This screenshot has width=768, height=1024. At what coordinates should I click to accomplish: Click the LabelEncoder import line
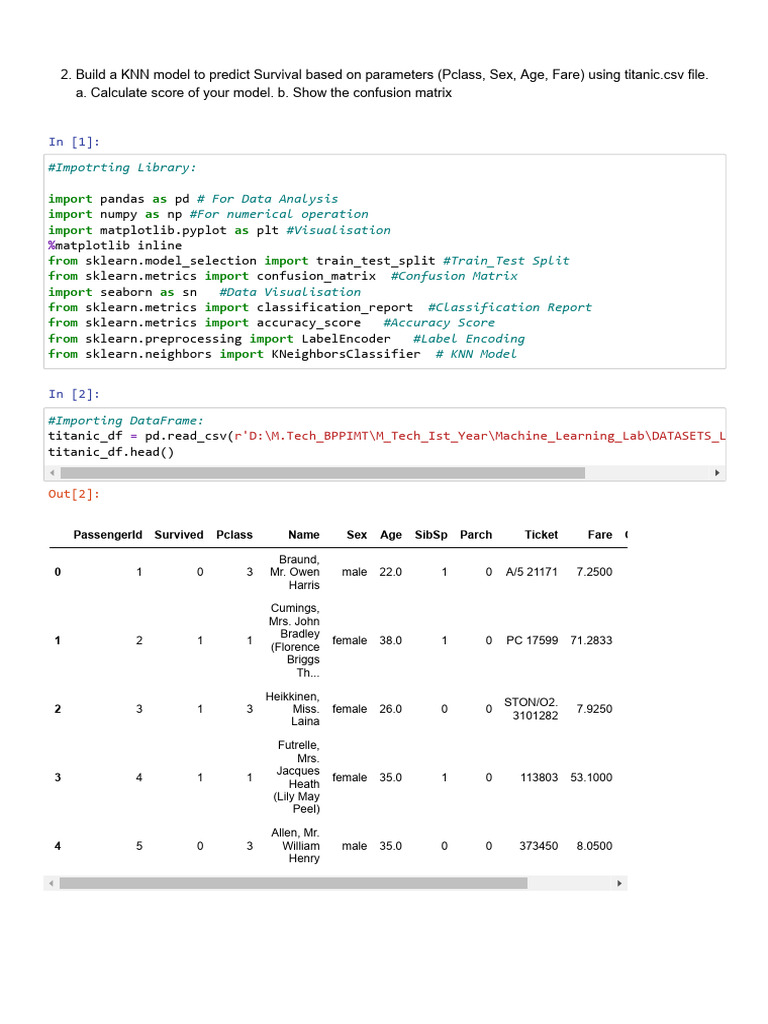[x=287, y=339]
